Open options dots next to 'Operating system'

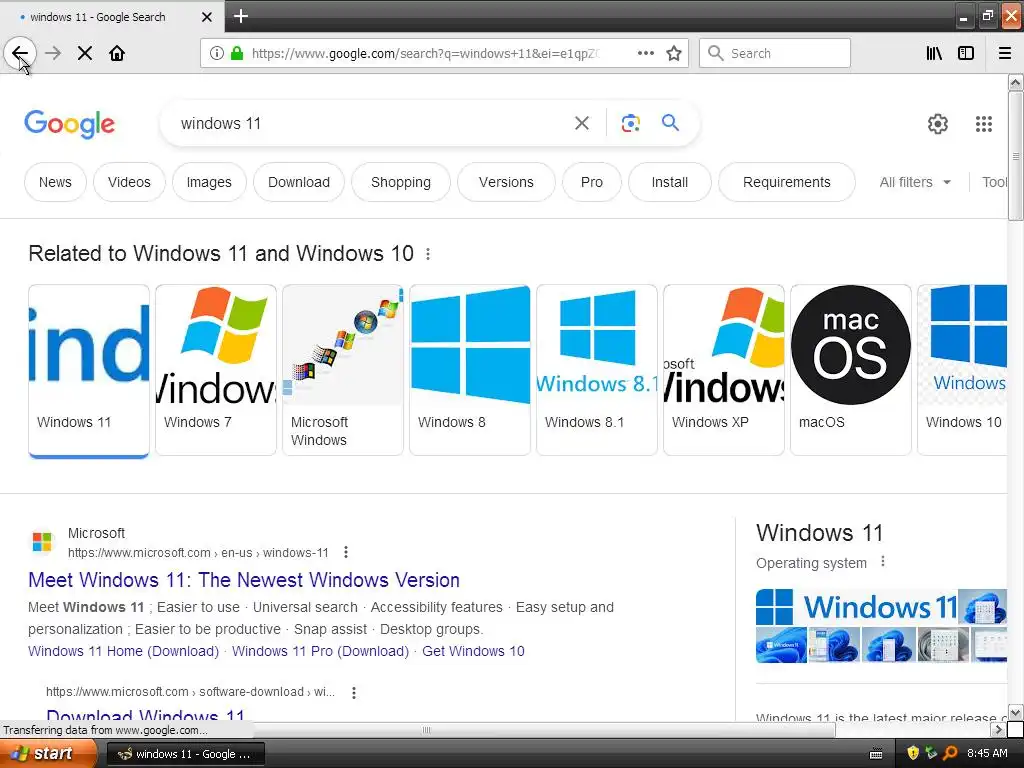883,562
